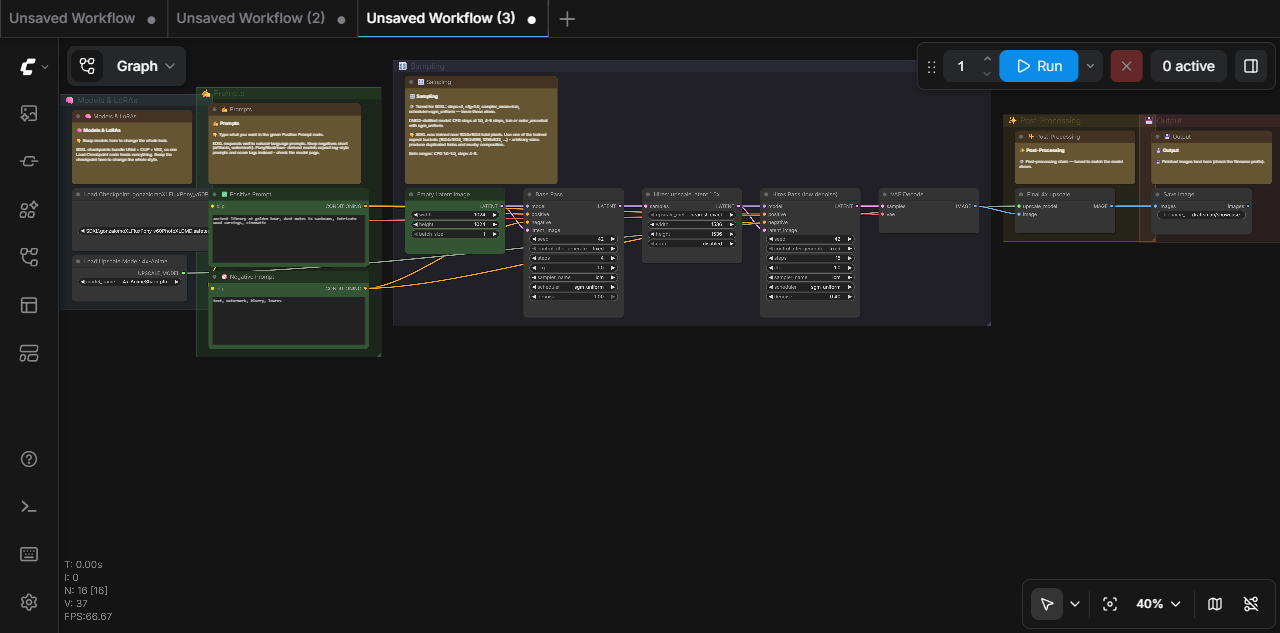Click the filename prefix field in Save Image
Viewport: 1280px width, 633px height.
1201,214
